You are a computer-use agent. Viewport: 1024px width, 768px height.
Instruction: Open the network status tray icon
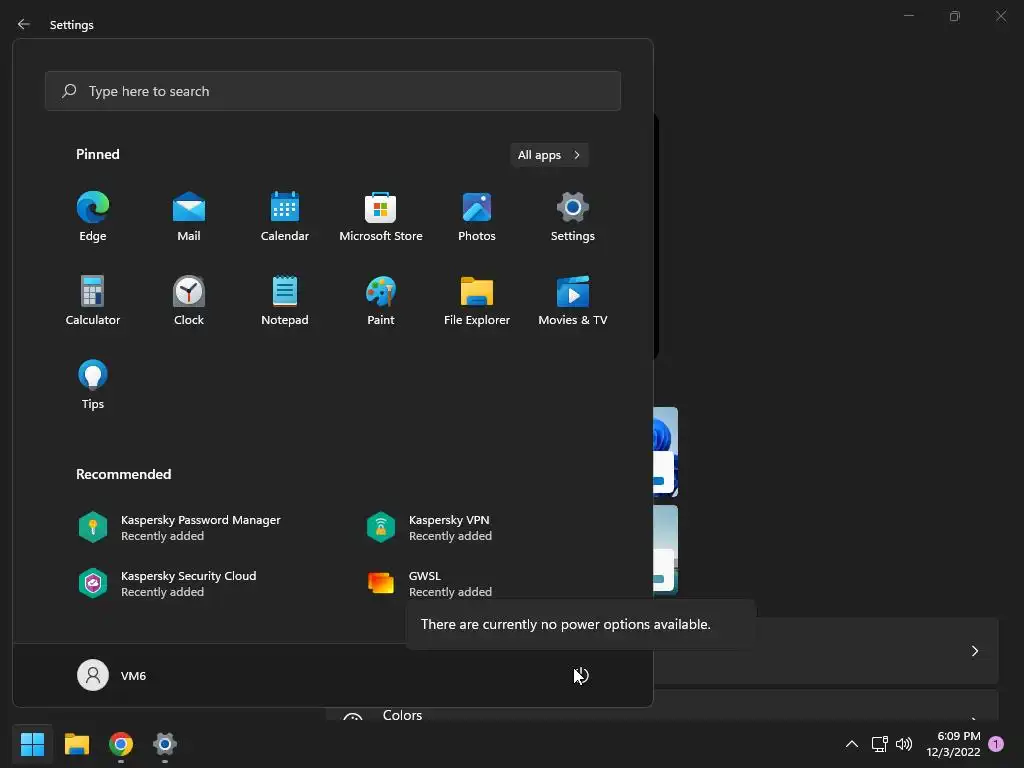[879, 744]
